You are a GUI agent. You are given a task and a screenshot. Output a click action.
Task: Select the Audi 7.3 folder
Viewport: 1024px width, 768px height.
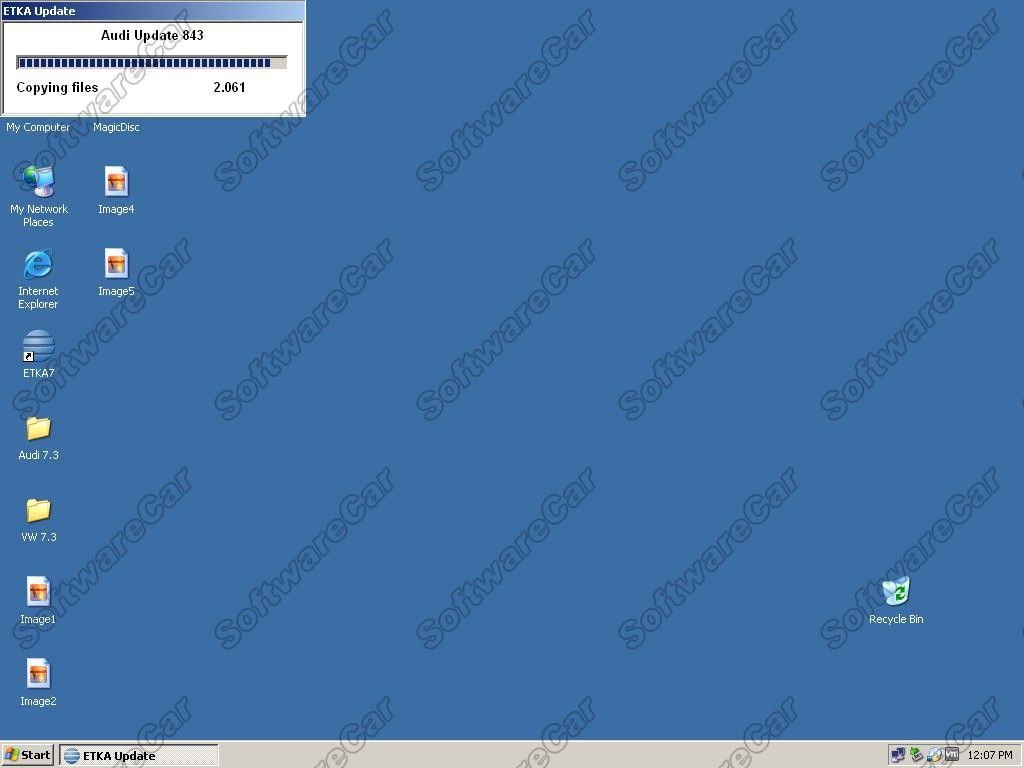(x=39, y=436)
